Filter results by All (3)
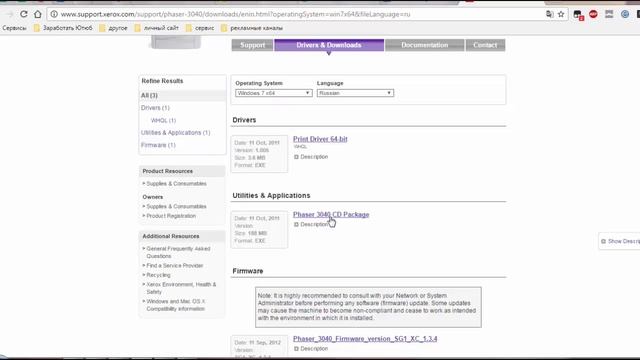 point(149,96)
